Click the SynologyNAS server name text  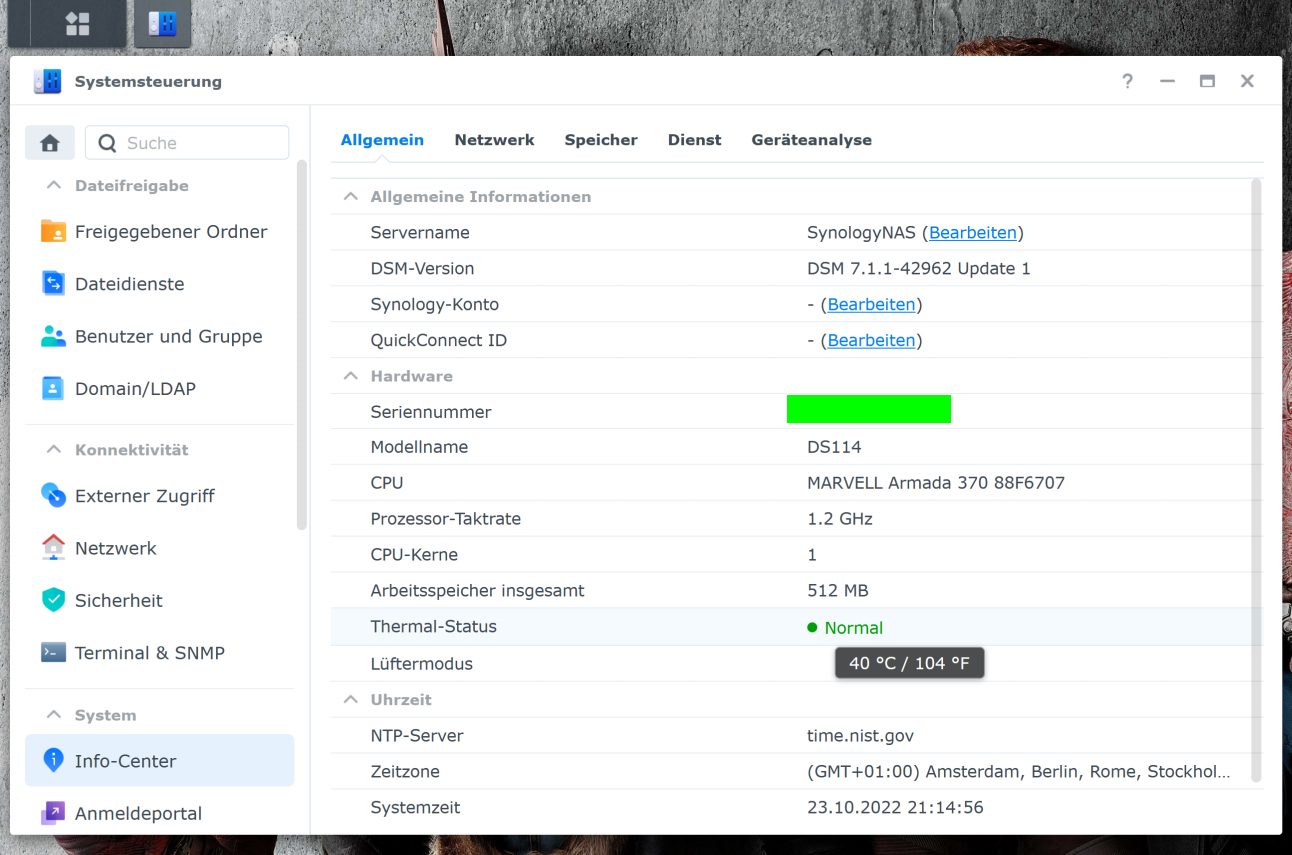click(x=862, y=232)
